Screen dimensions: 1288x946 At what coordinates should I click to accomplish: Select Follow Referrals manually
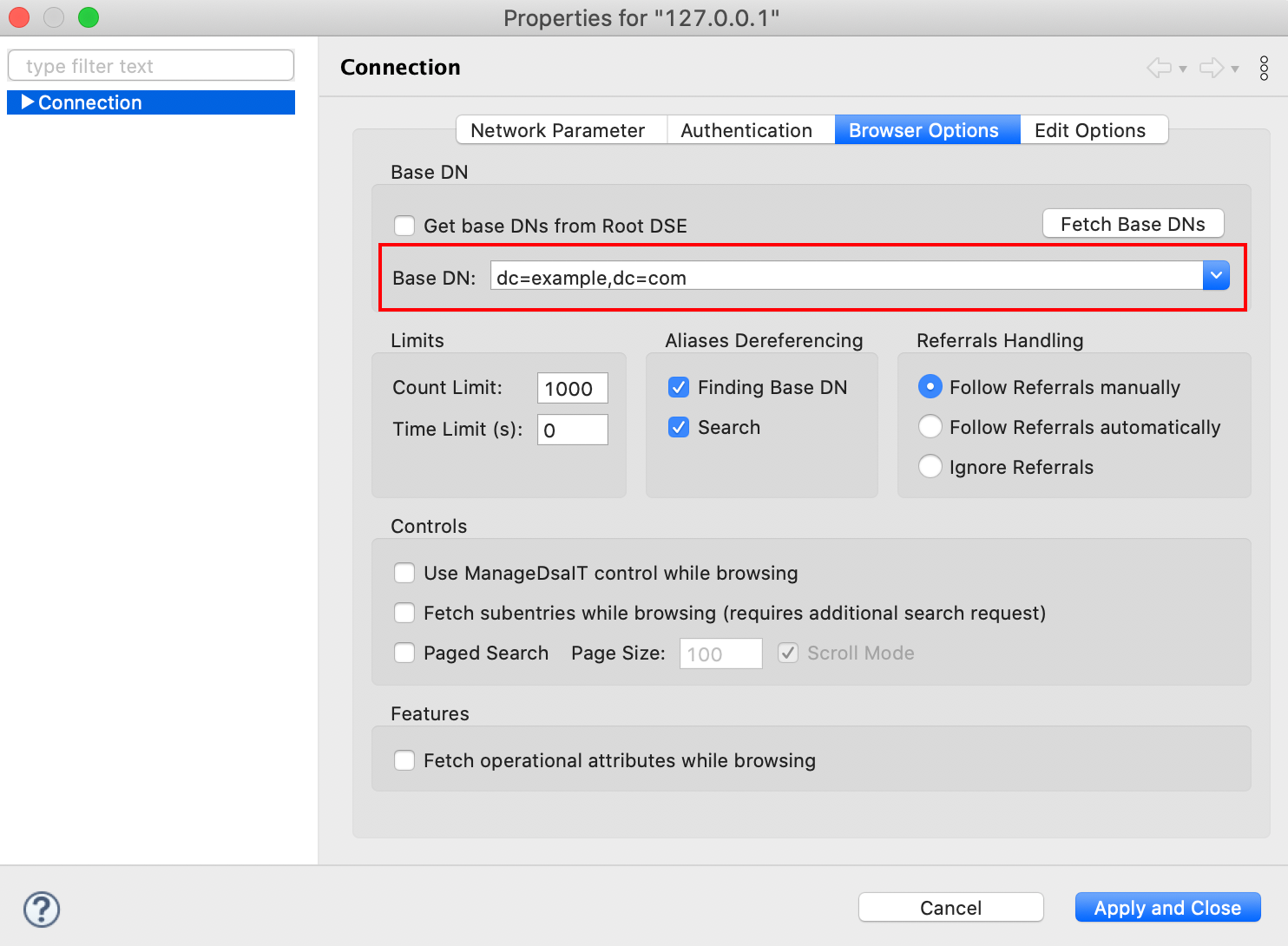[930, 387]
